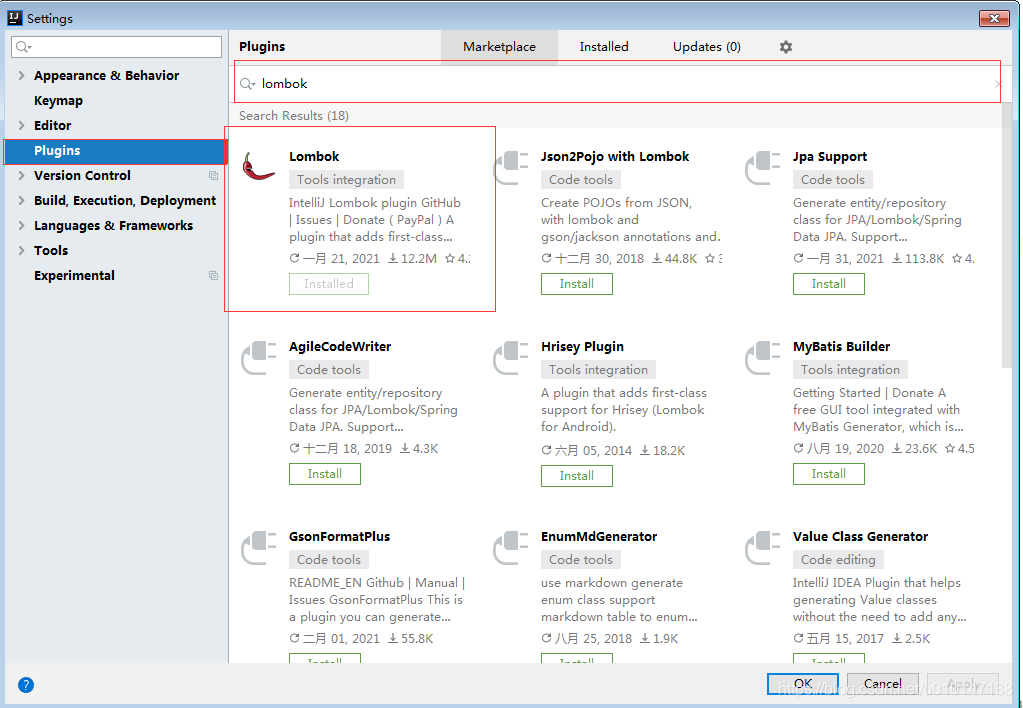This screenshot has height=708, width=1023.
Task: Open the plugins gear settings menu
Action: 786,47
